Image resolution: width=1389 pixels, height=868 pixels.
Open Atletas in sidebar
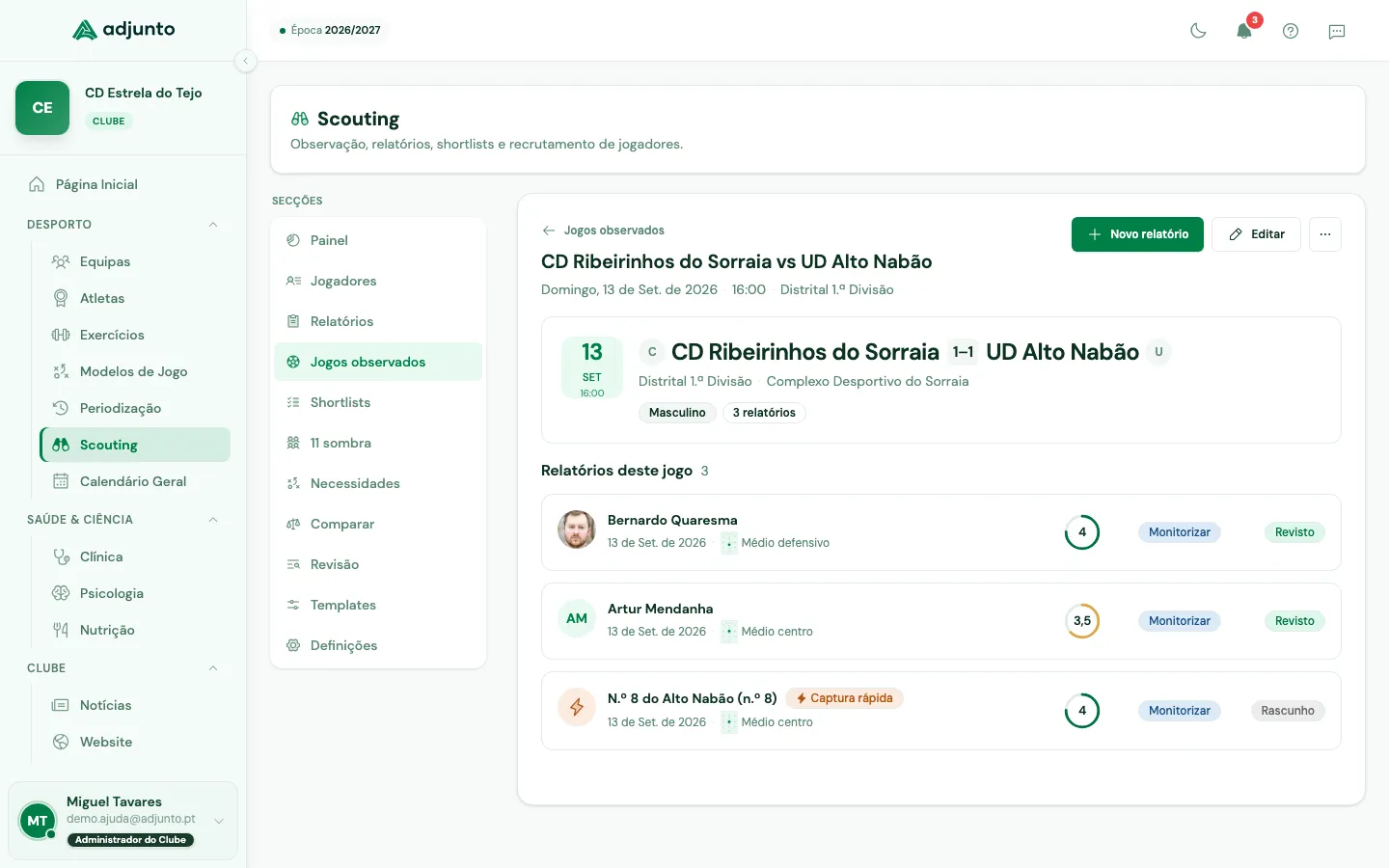[135, 298]
